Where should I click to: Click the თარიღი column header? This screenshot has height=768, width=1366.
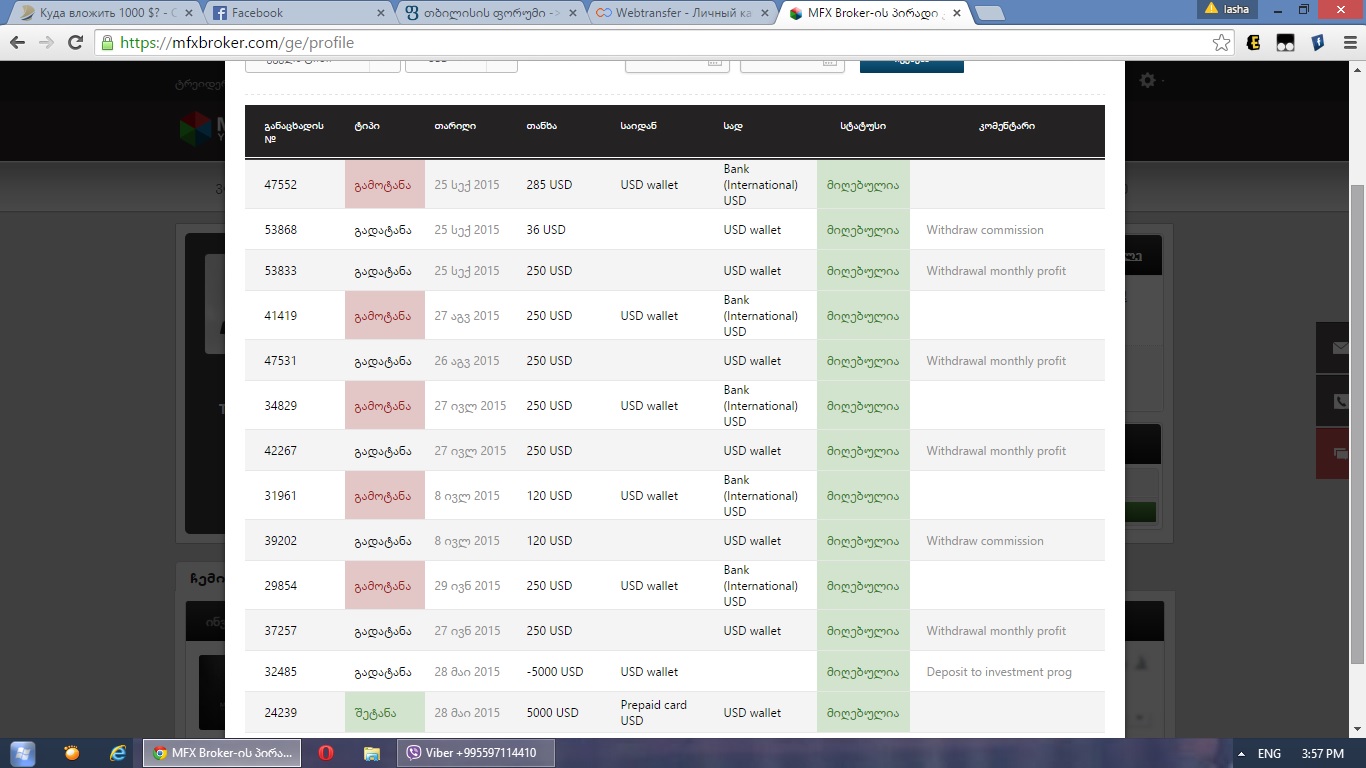pos(455,126)
